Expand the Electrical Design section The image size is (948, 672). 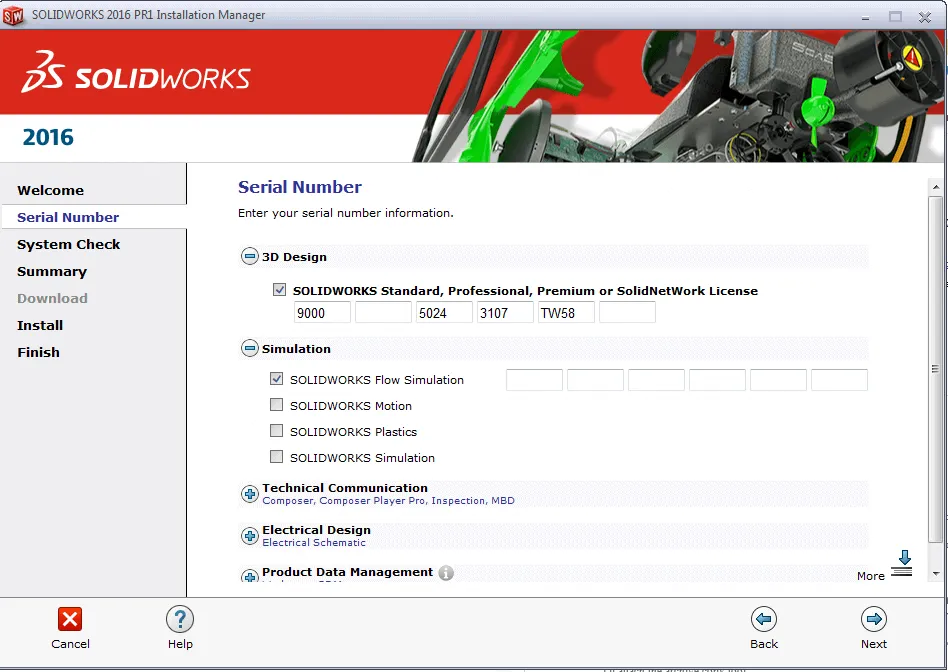click(x=249, y=535)
